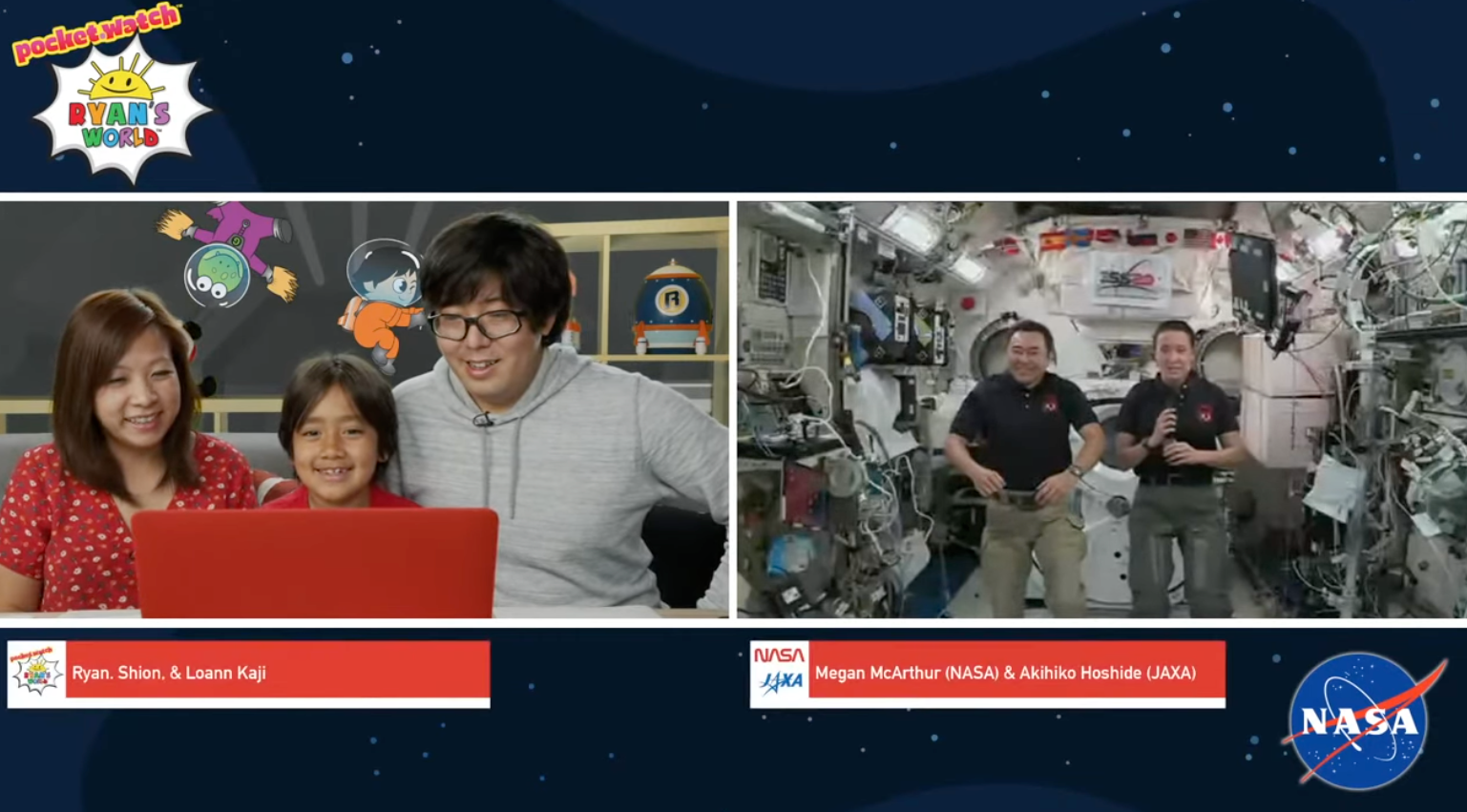Image resolution: width=1467 pixels, height=812 pixels.
Task: Click caption 'Ryan. Shion. & Loann Kaji'
Action: click(169, 673)
